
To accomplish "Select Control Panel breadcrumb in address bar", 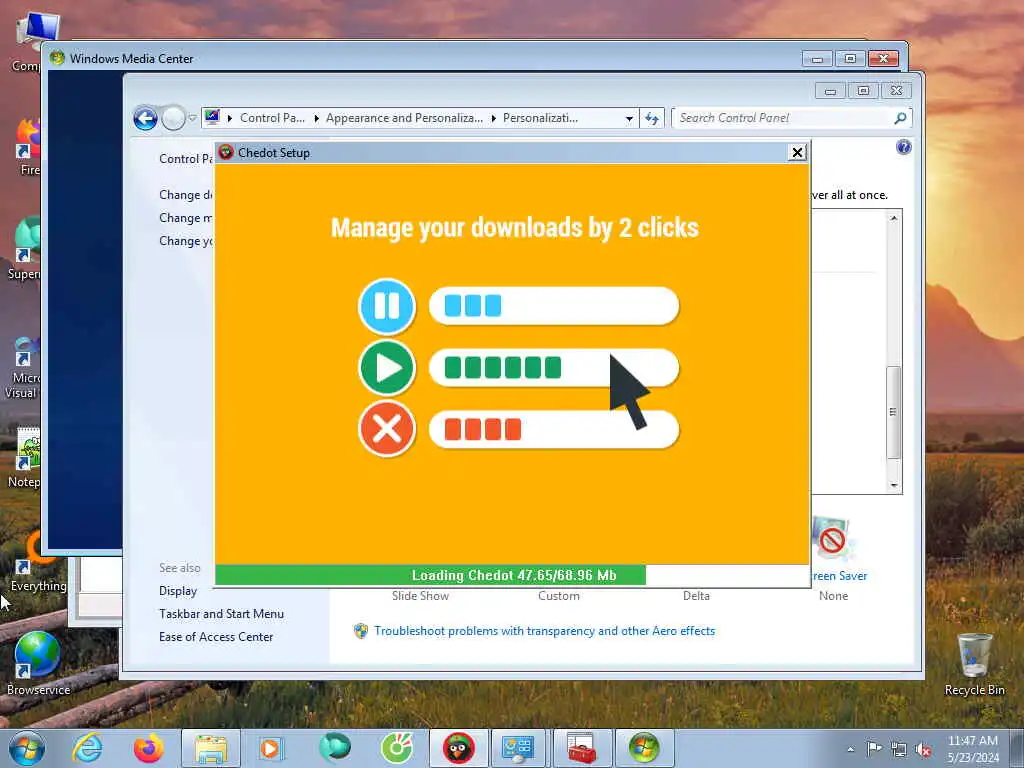I will [272, 118].
